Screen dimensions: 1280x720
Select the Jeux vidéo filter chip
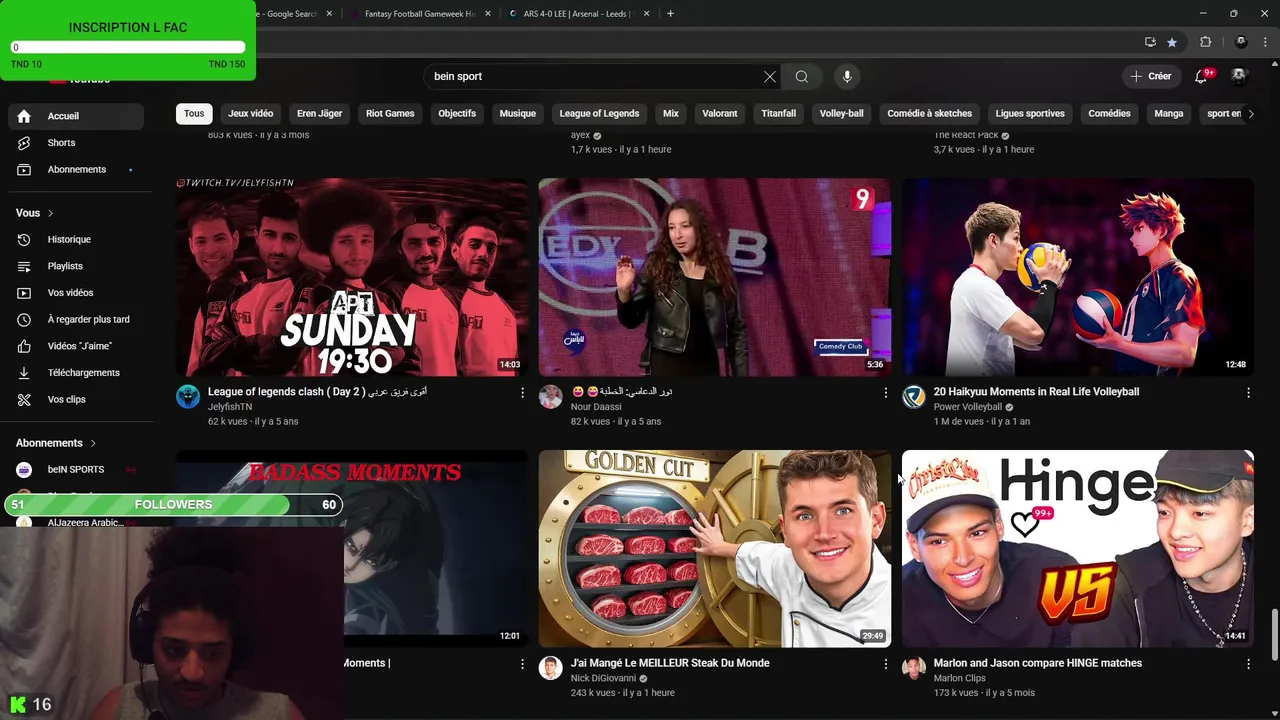250,114
